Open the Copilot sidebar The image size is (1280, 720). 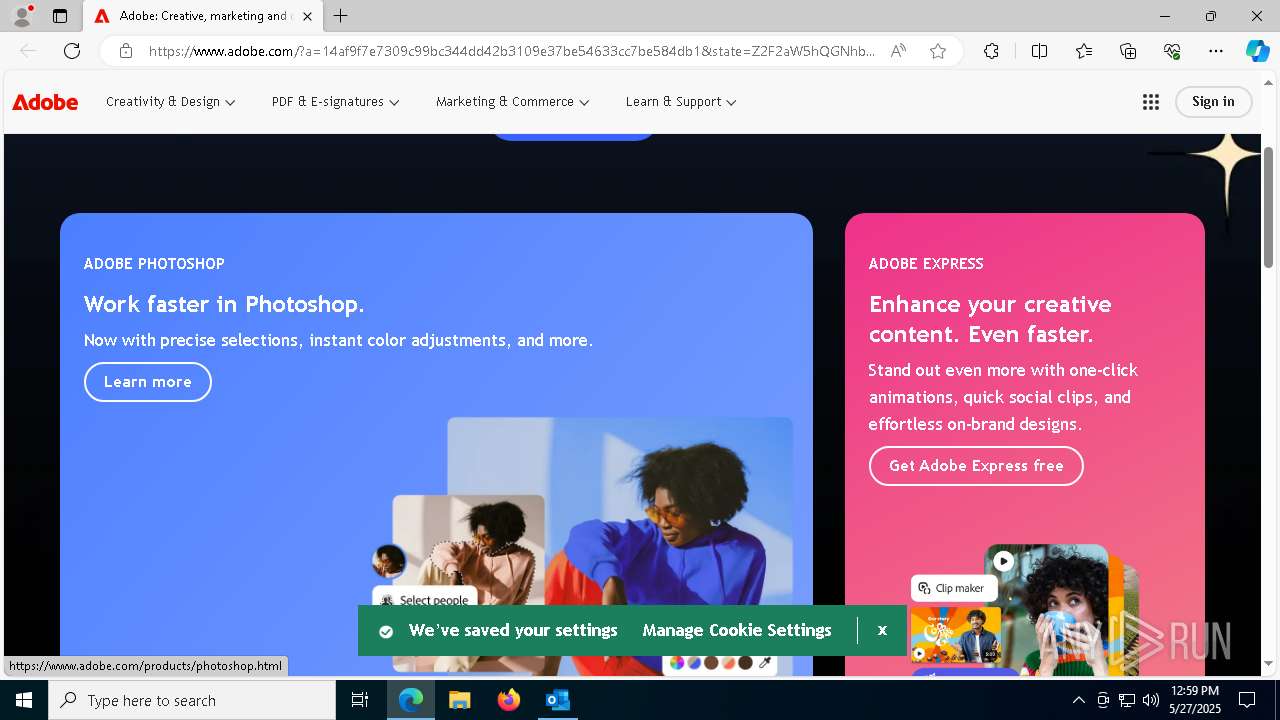click(x=1257, y=51)
